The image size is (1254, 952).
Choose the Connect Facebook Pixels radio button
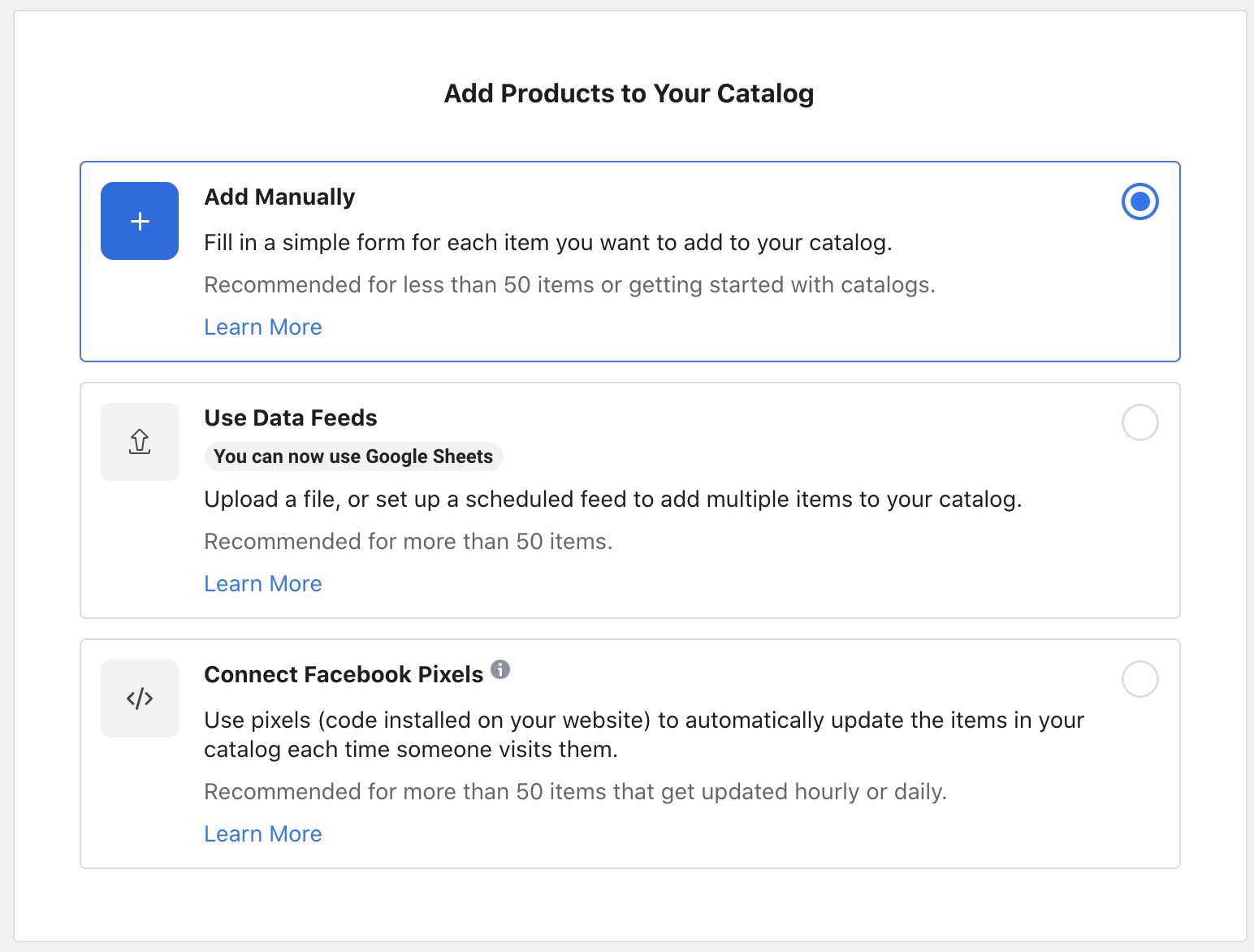tap(1139, 679)
